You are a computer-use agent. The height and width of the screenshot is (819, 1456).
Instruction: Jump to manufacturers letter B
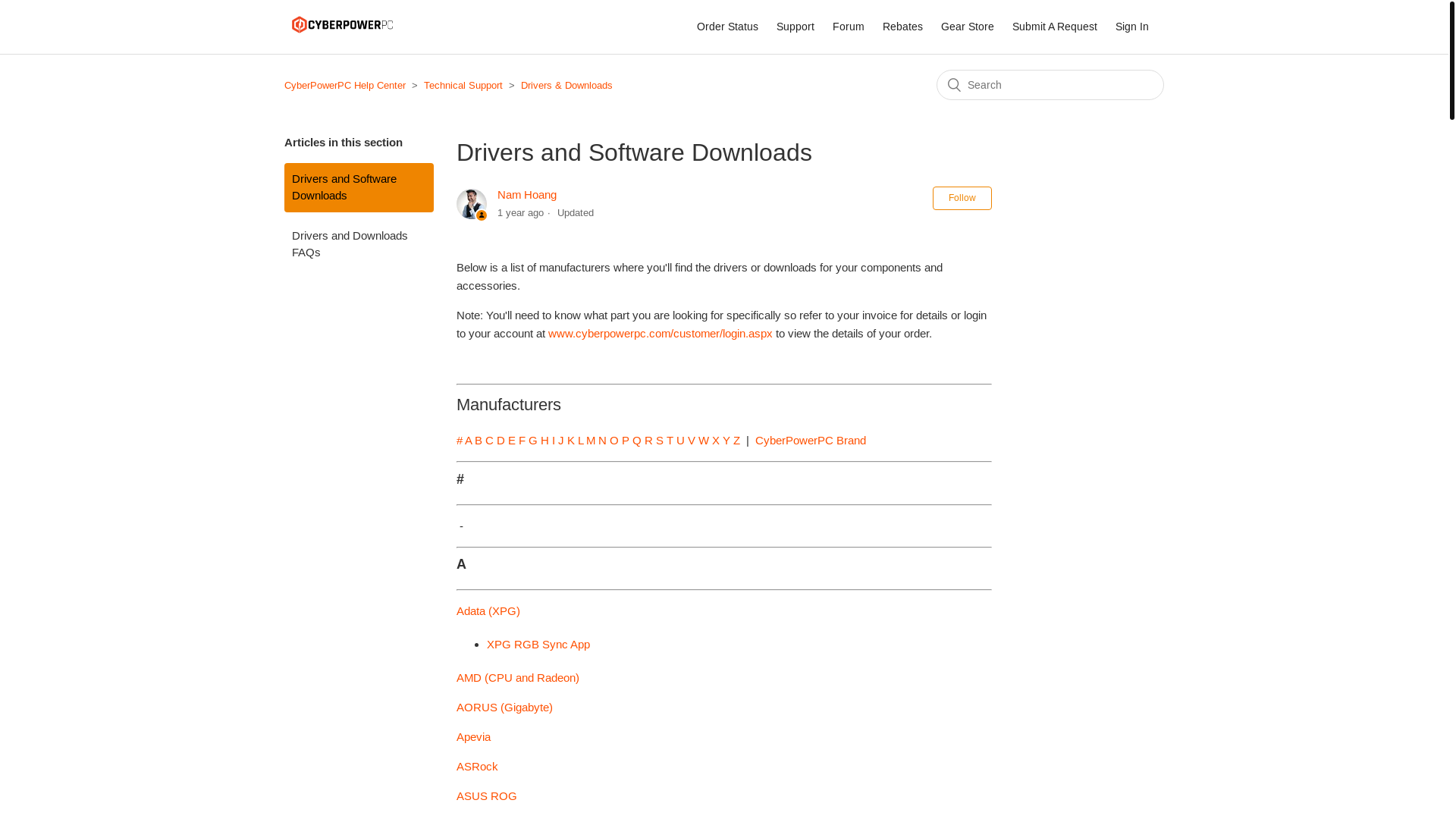[x=479, y=441]
